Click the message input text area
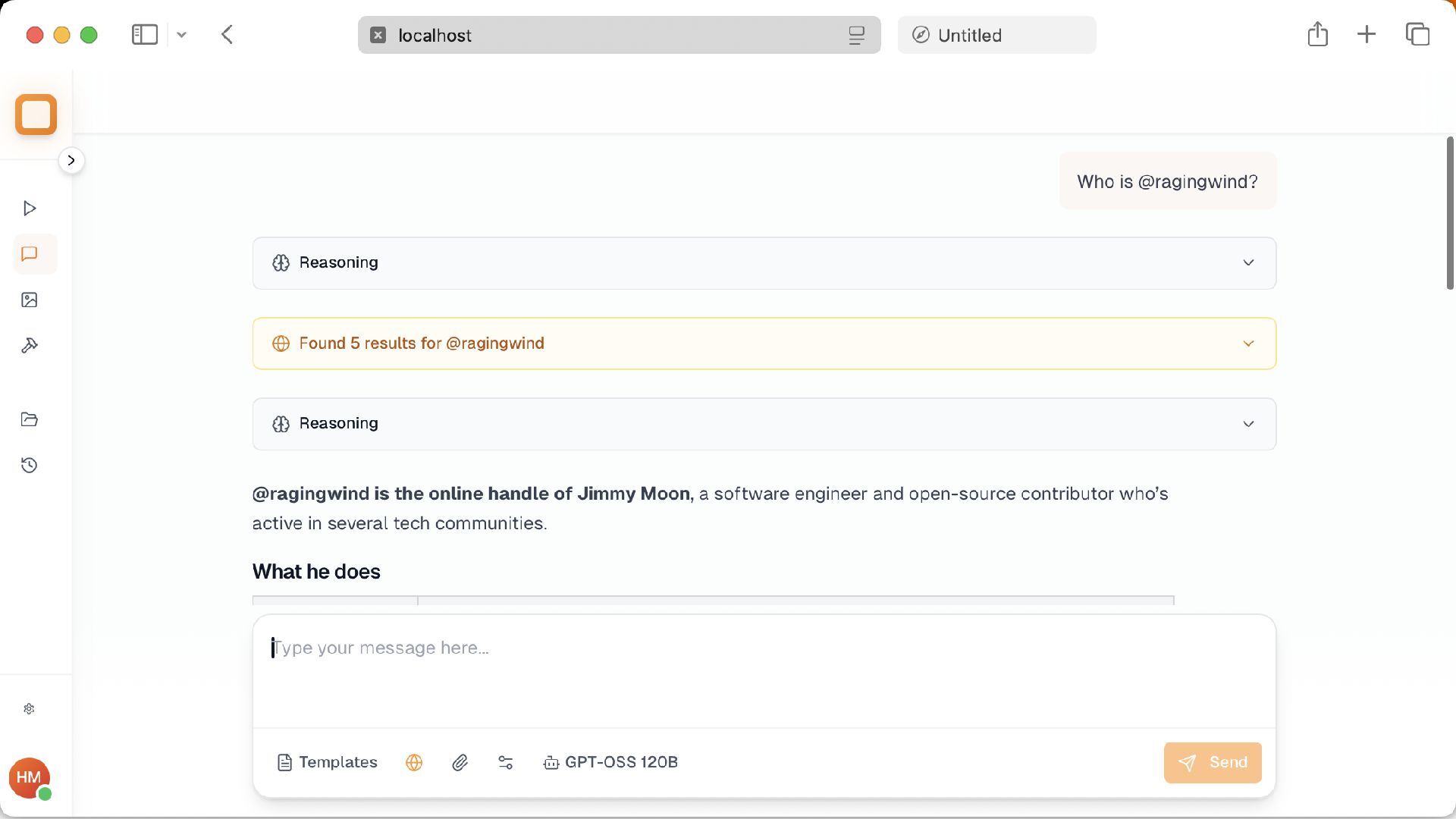The height and width of the screenshot is (819, 1456). click(x=764, y=671)
